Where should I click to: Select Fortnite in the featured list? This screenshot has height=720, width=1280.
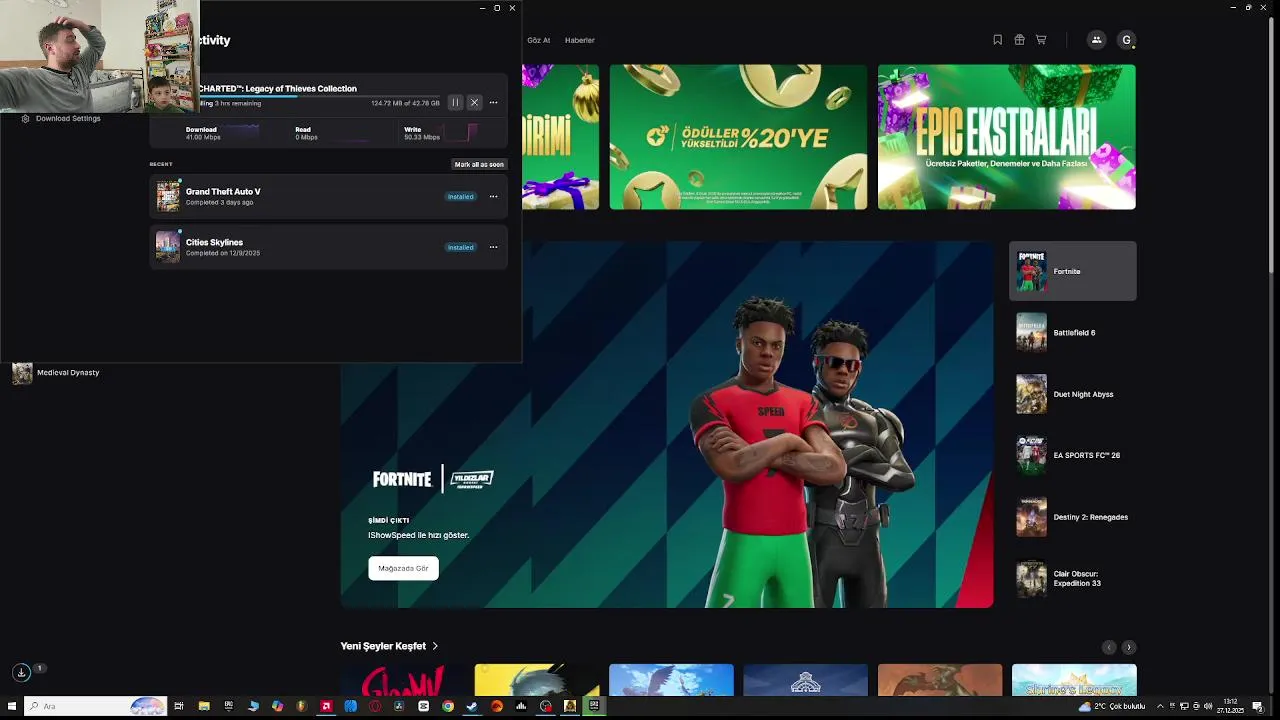point(1072,271)
